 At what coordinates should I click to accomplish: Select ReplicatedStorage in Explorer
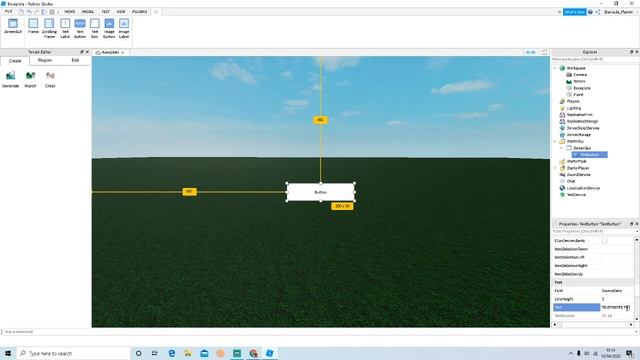pyautogui.click(x=582, y=121)
